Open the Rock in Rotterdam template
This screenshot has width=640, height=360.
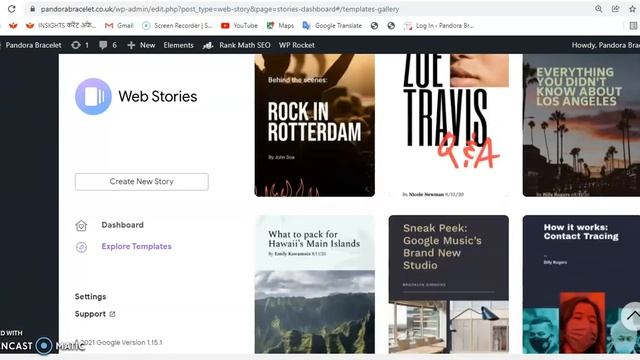pos(315,125)
